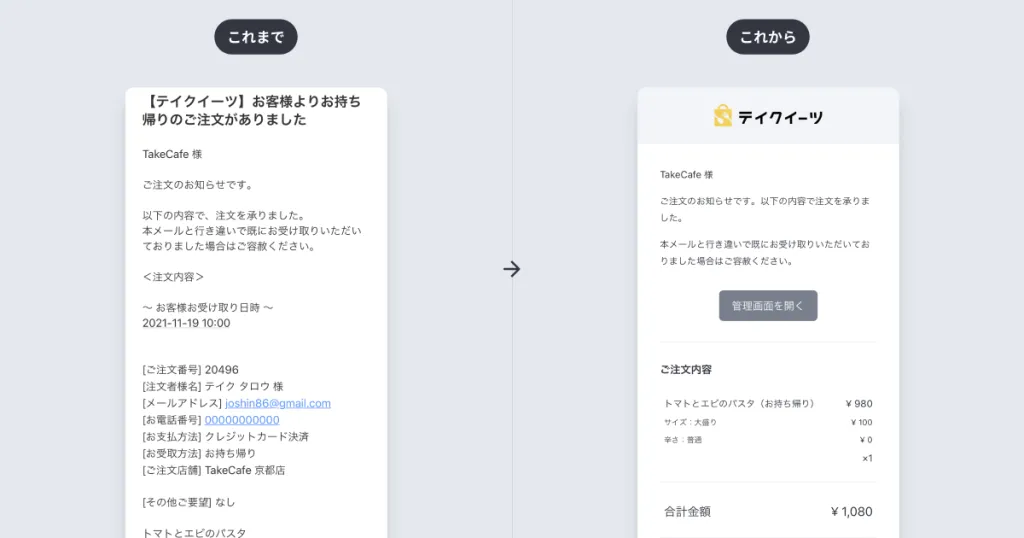
Task: Click the pickup date 2021-11-19 10:00
Action: 186,324
